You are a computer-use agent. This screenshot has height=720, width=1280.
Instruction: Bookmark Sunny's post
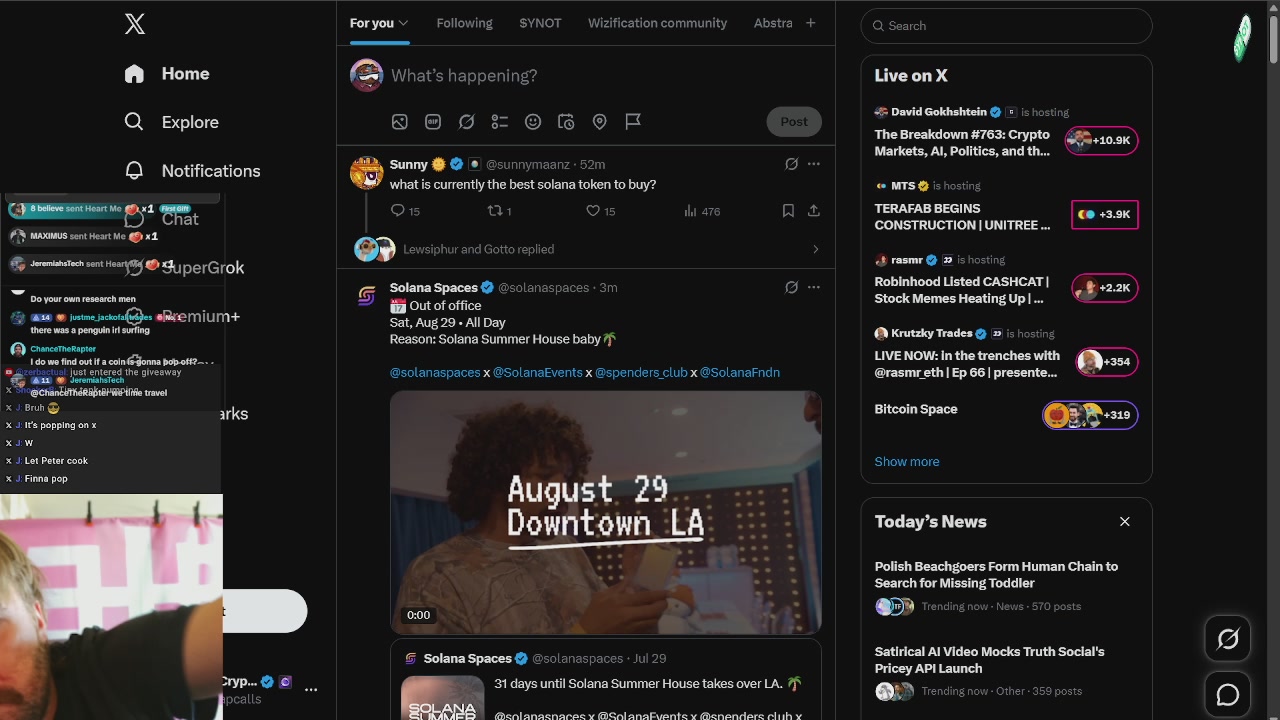click(788, 211)
